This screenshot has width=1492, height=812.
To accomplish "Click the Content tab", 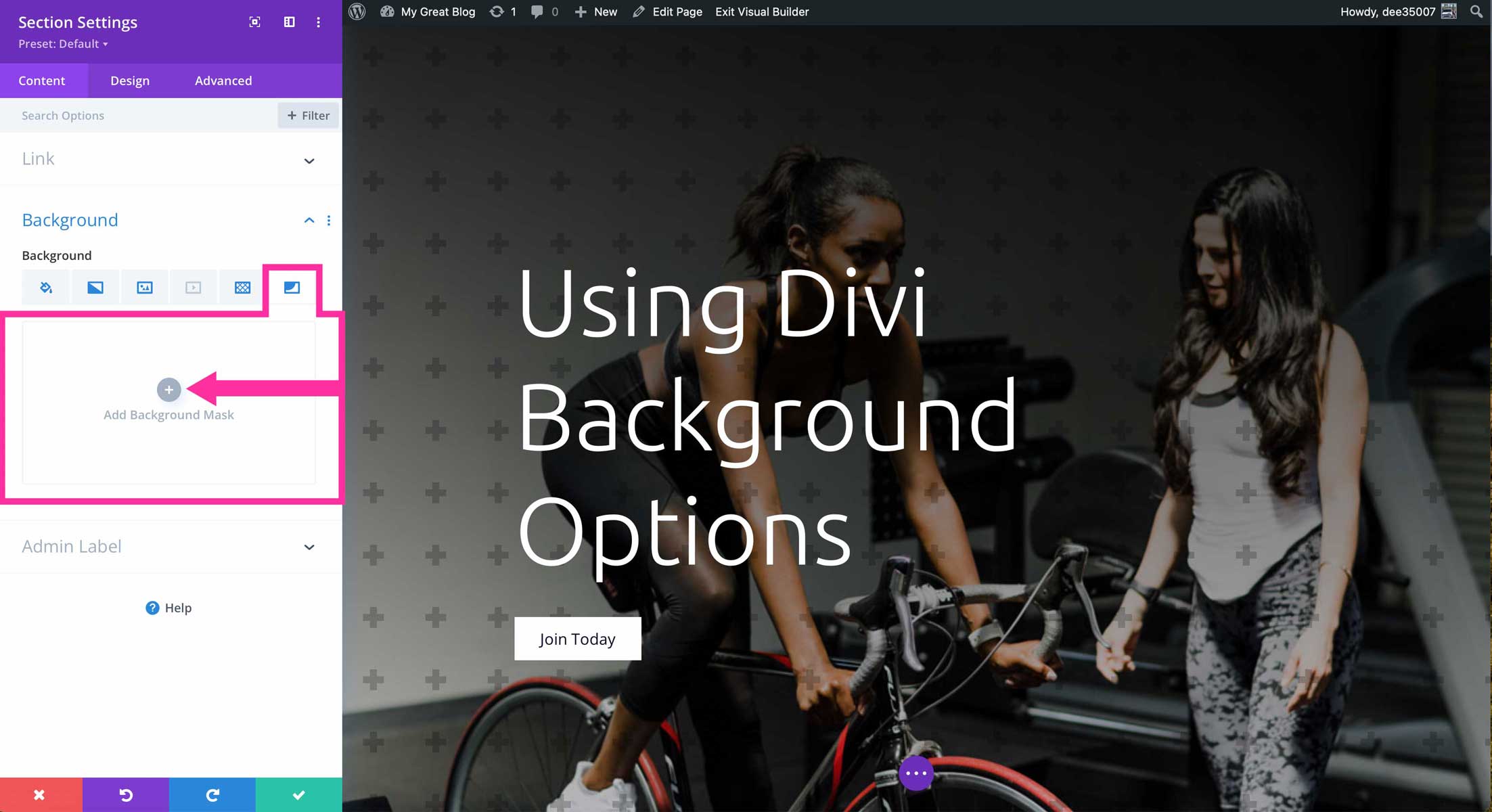I will point(42,80).
